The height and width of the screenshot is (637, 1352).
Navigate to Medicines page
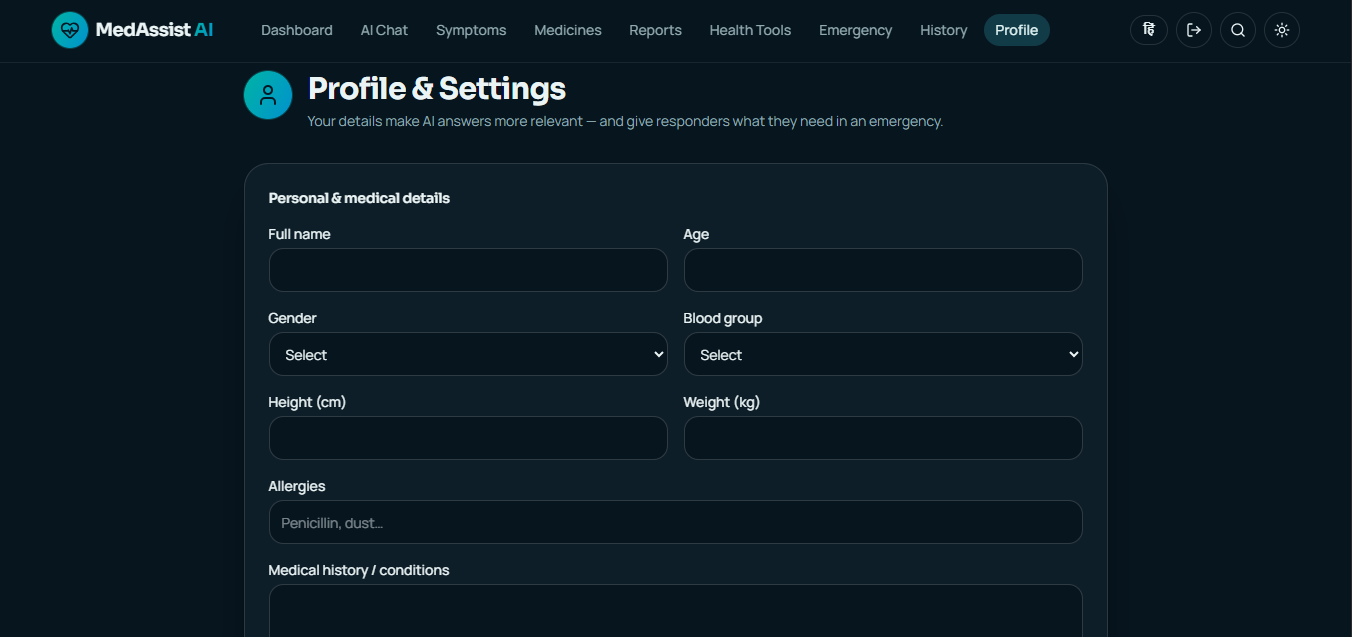(x=568, y=30)
